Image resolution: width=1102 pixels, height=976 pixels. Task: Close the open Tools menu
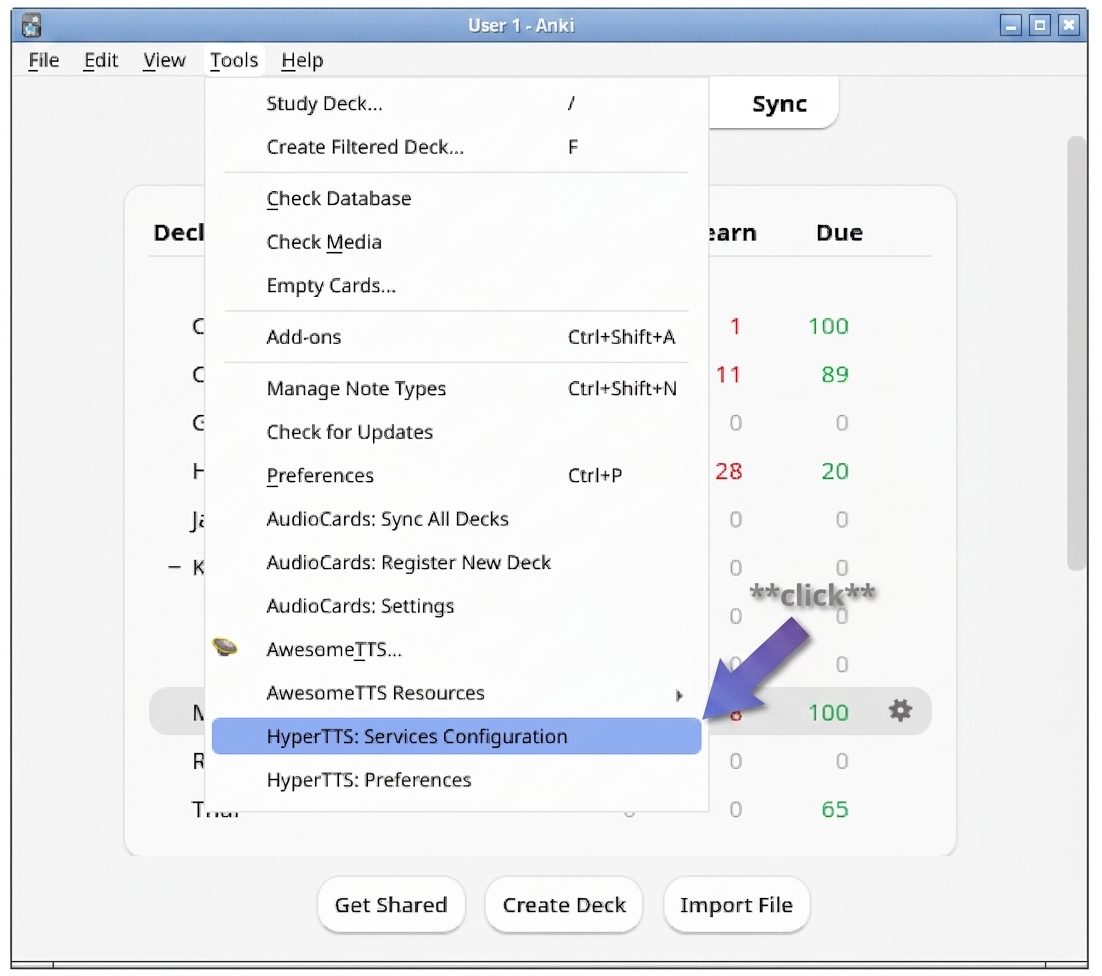[x=234, y=60]
